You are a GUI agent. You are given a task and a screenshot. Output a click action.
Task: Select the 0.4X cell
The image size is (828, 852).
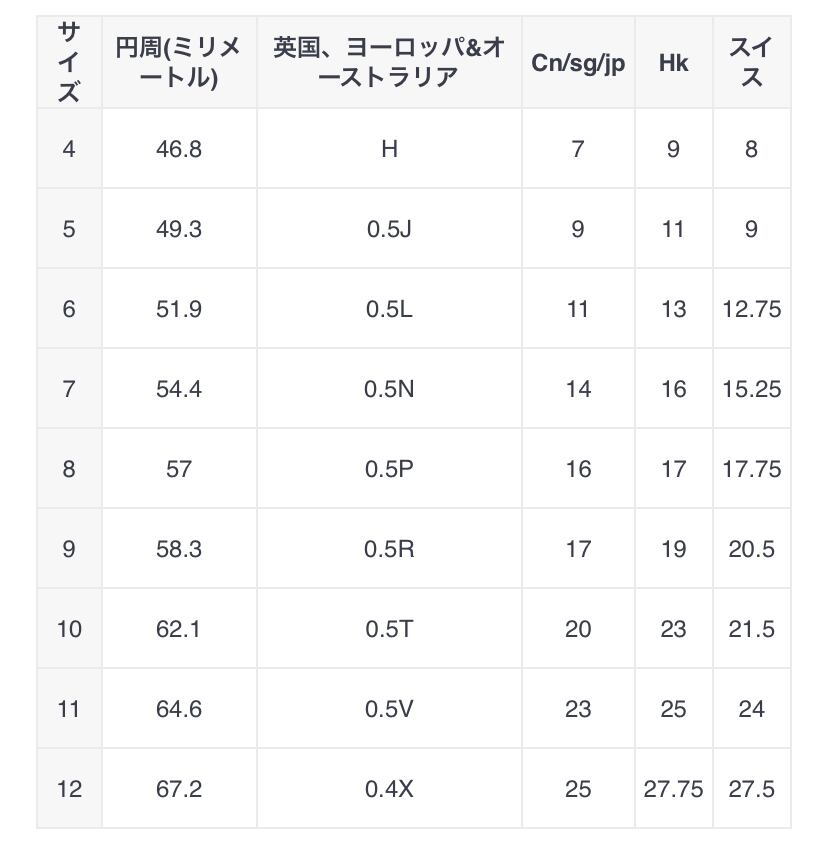389,789
